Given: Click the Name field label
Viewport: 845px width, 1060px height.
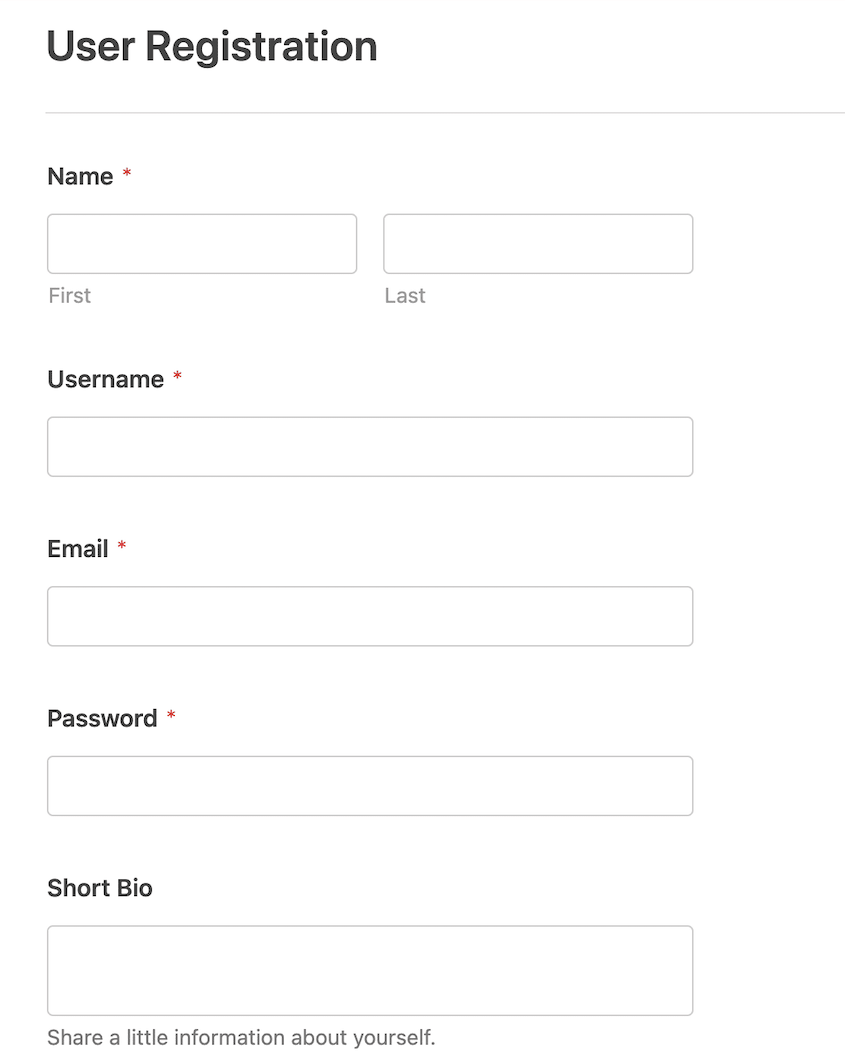Looking at the screenshot, I should click(x=80, y=176).
